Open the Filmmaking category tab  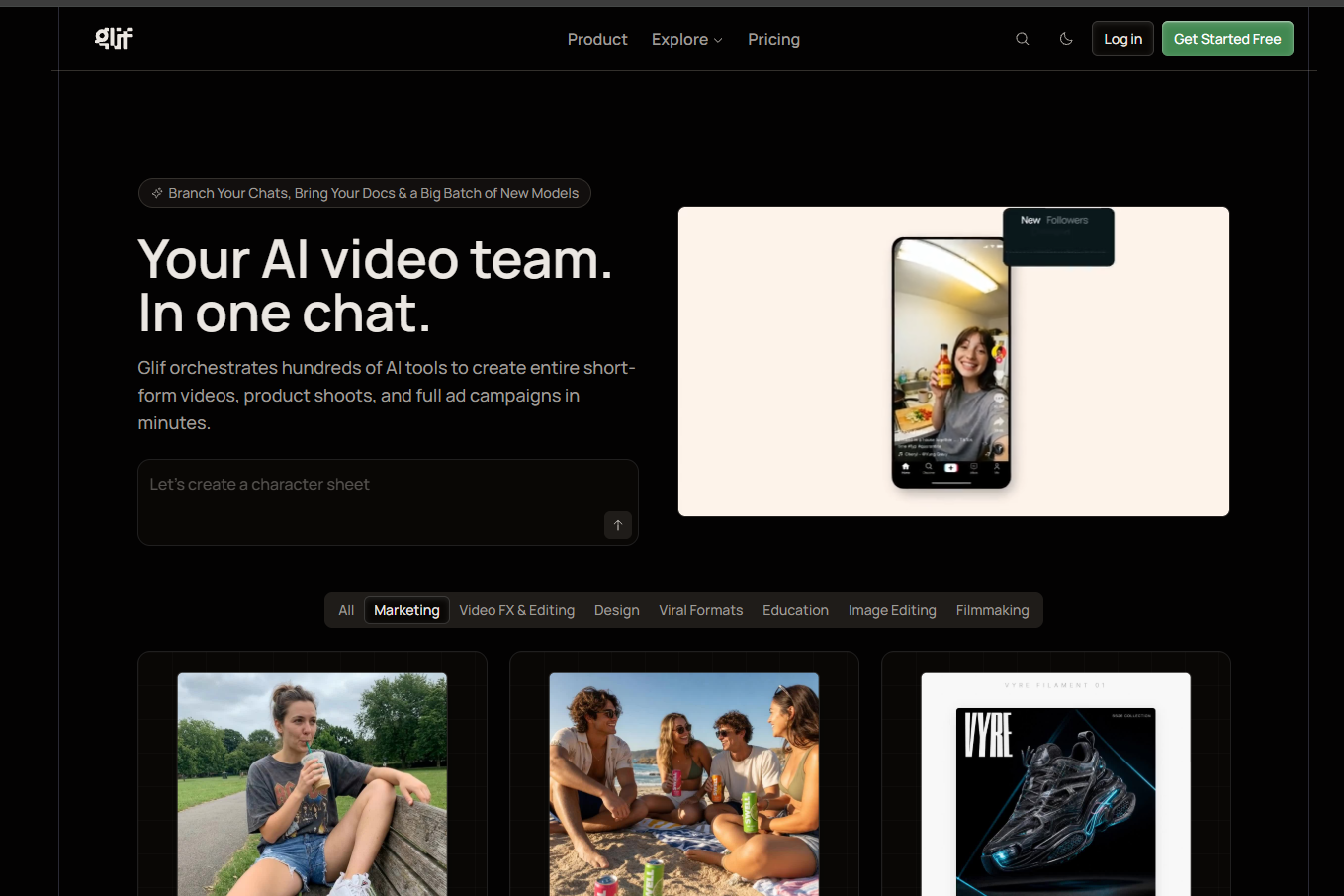click(993, 610)
